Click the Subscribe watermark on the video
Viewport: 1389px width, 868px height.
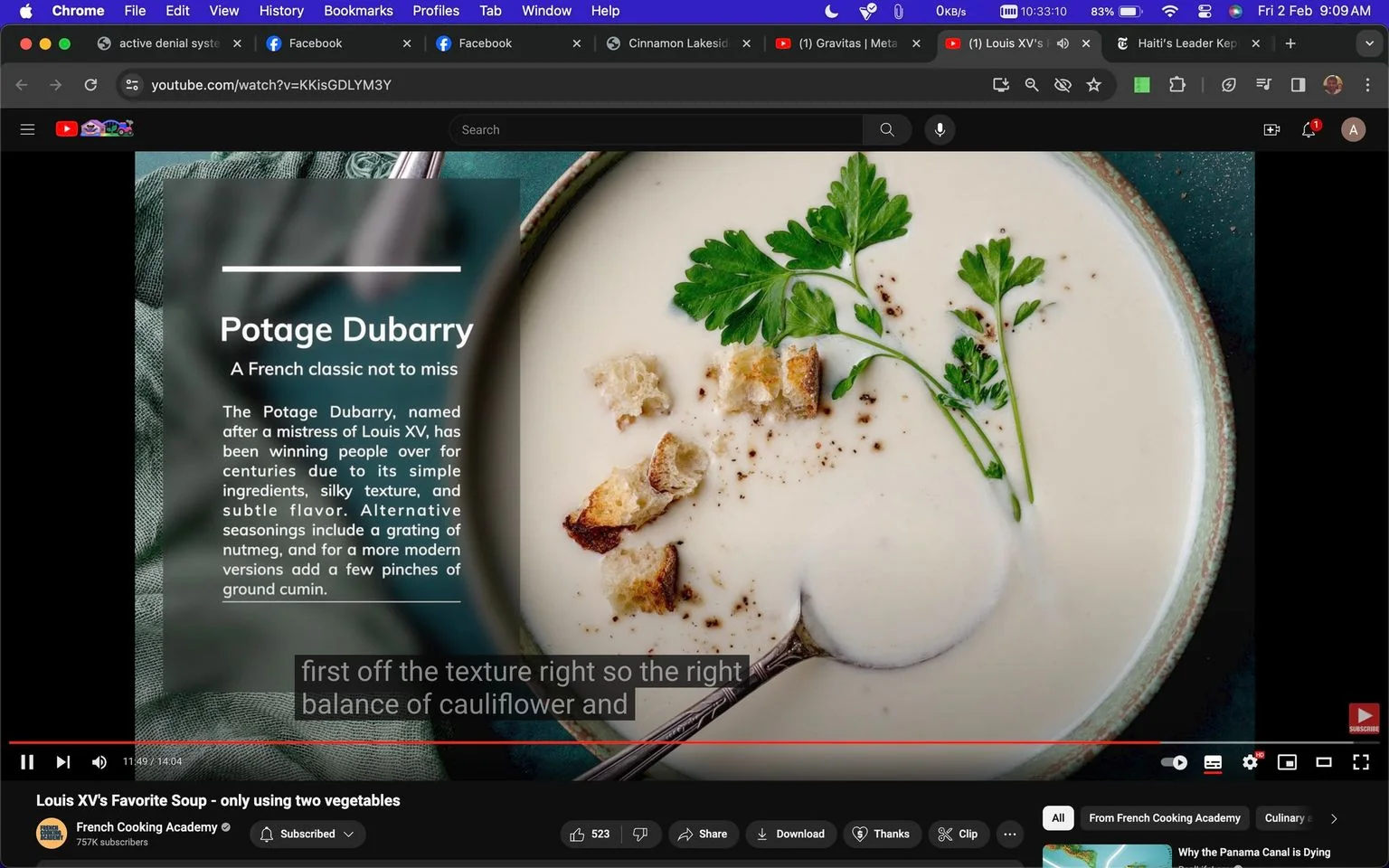pos(1364,719)
